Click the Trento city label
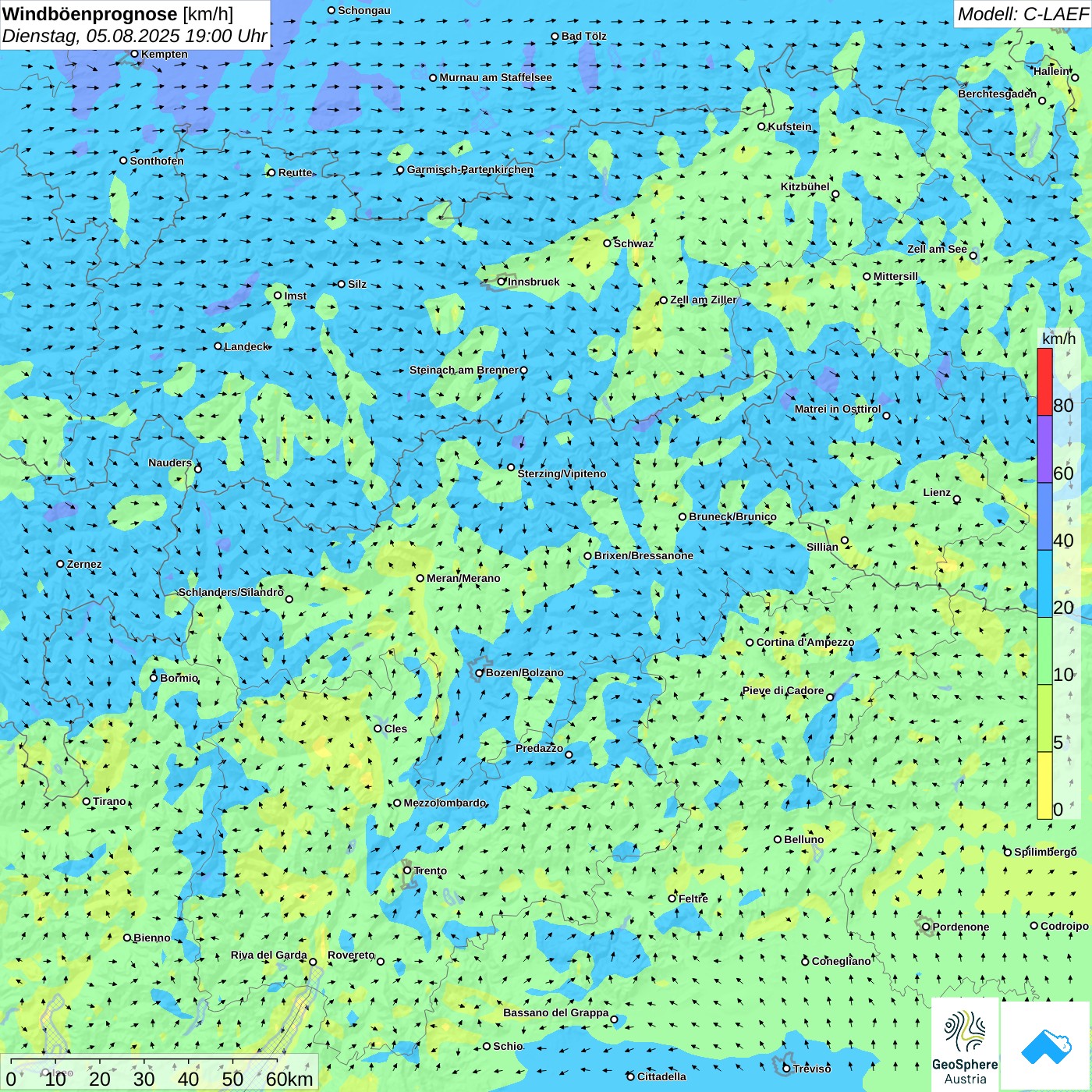 click(x=431, y=870)
